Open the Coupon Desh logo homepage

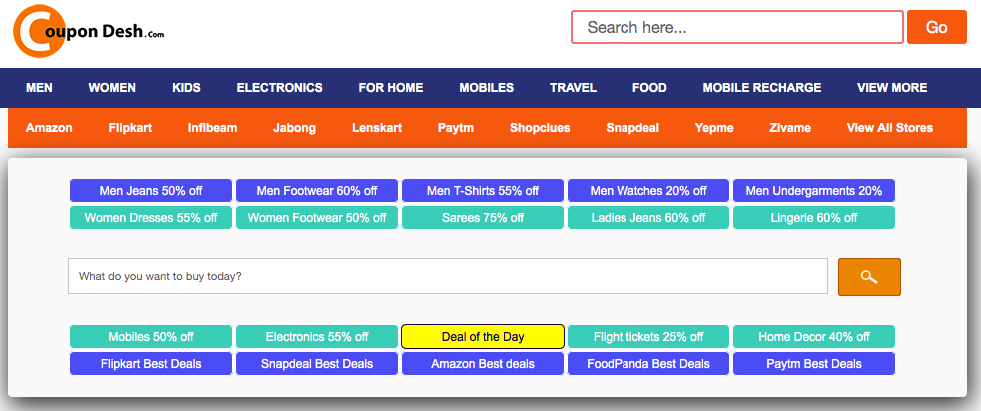pyautogui.click(x=89, y=31)
